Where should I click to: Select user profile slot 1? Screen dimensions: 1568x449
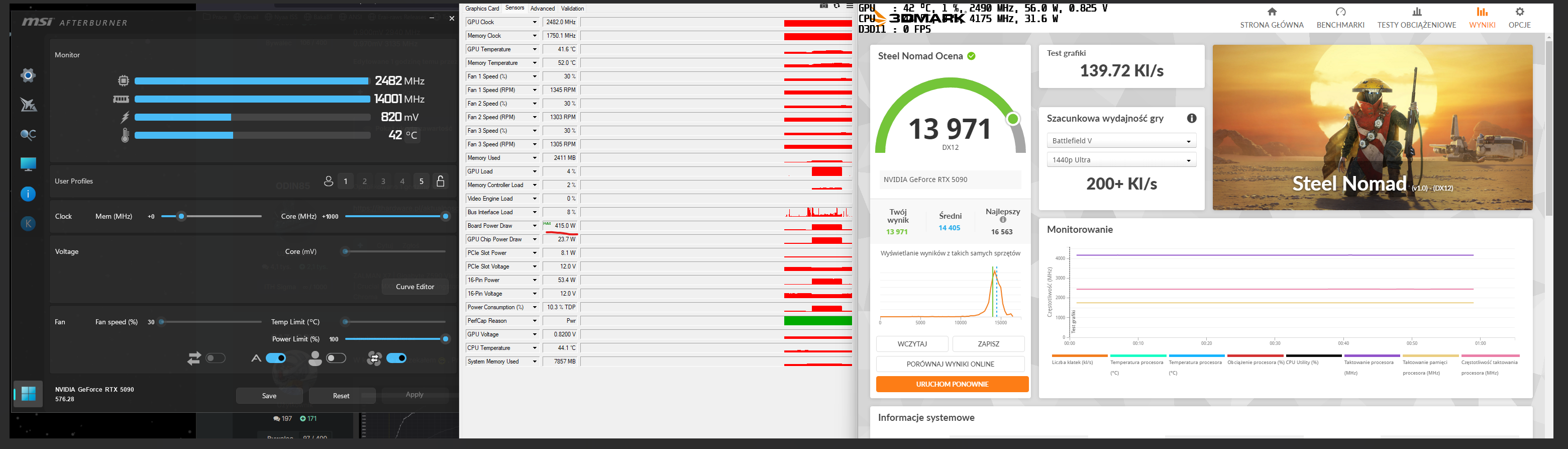tap(346, 181)
